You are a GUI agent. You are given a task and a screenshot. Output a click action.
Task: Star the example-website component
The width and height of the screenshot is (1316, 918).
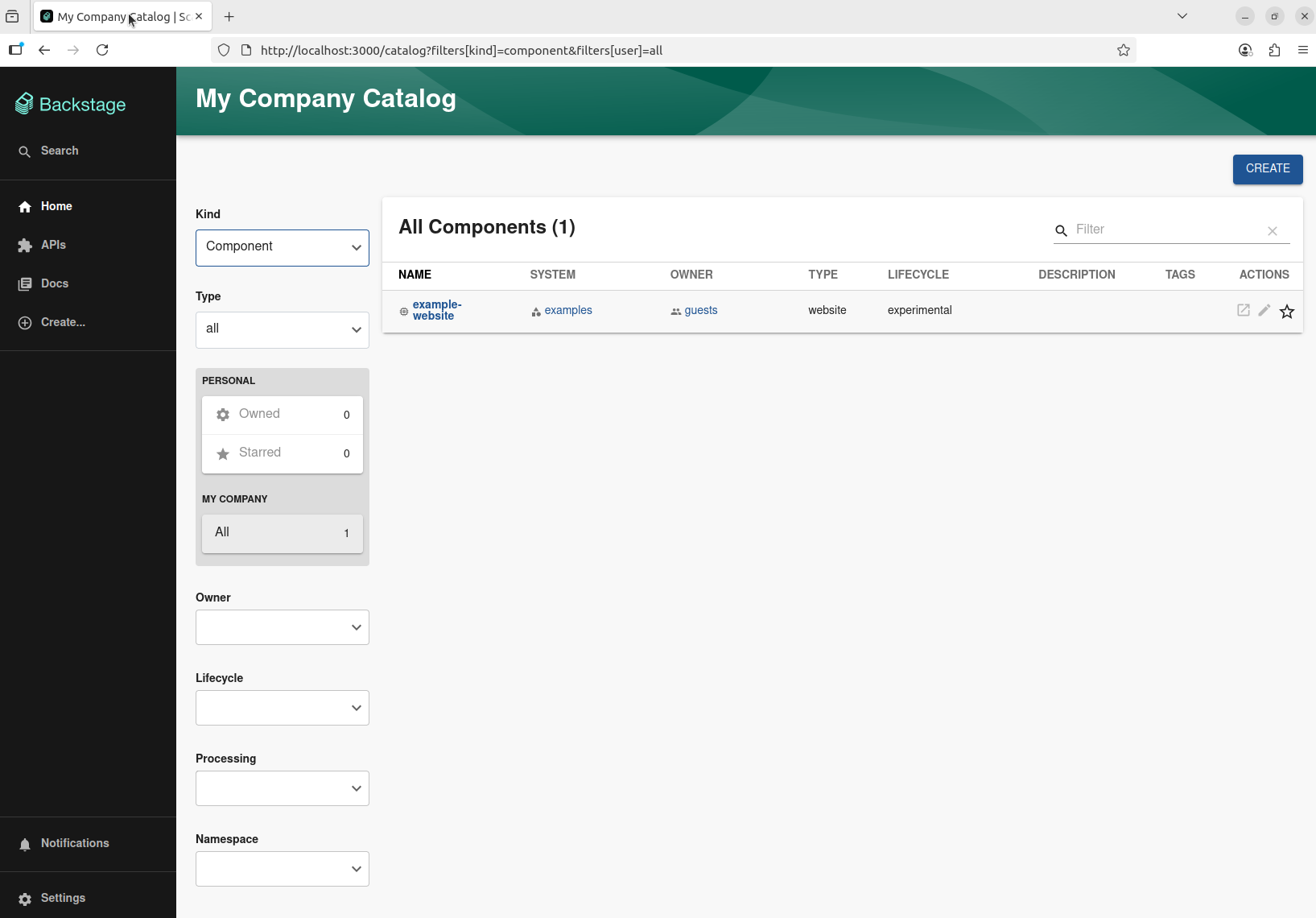(x=1287, y=311)
